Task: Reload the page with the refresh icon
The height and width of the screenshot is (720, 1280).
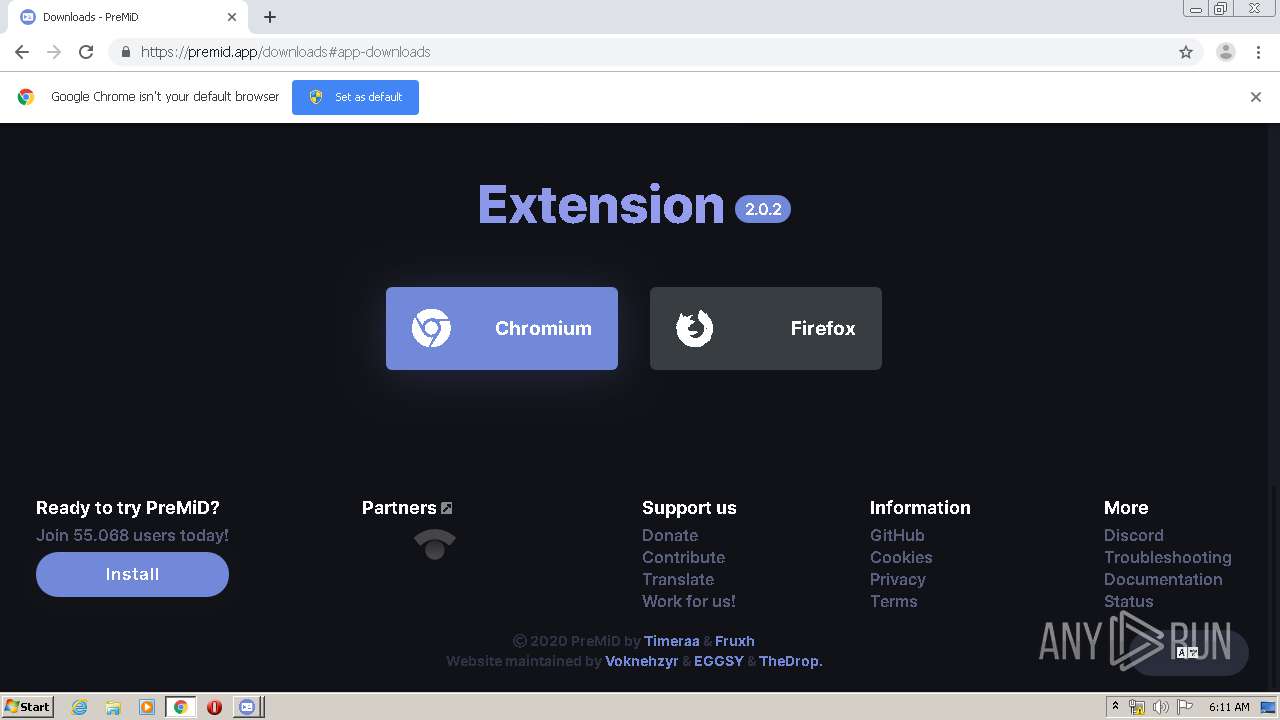Action: pyautogui.click(x=86, y=52)
